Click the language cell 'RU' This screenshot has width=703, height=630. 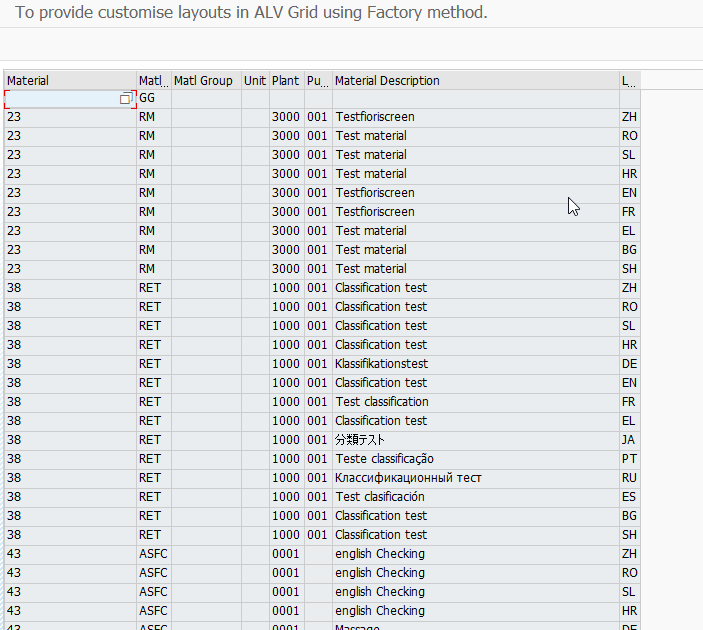[629, 478]
